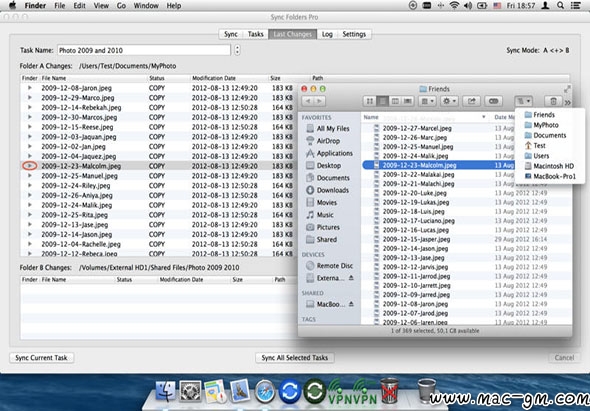
Task: Open the Action gear dropdown in Finder toolbar
Action: [449, 101]
